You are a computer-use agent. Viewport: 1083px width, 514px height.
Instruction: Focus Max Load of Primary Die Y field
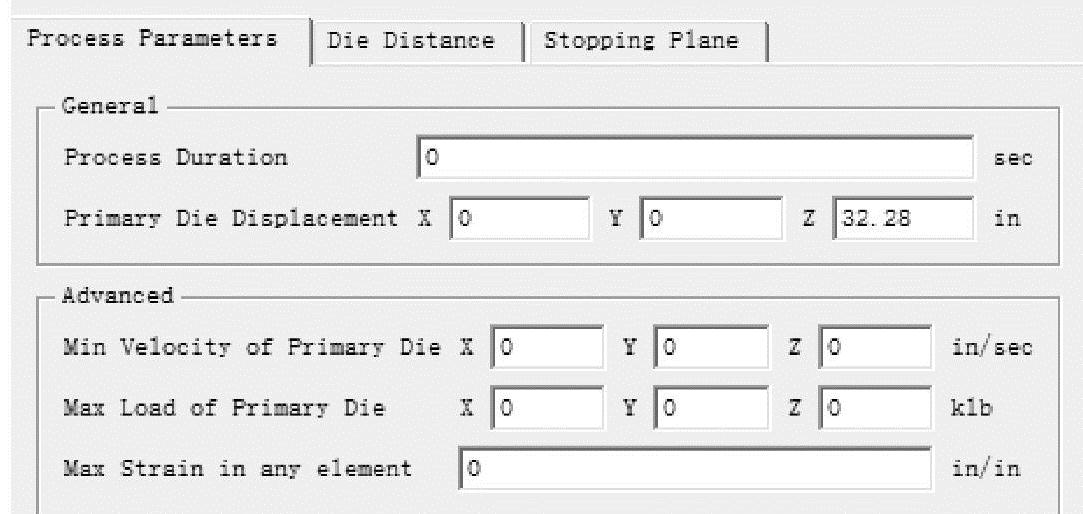(x=711, y=409)
